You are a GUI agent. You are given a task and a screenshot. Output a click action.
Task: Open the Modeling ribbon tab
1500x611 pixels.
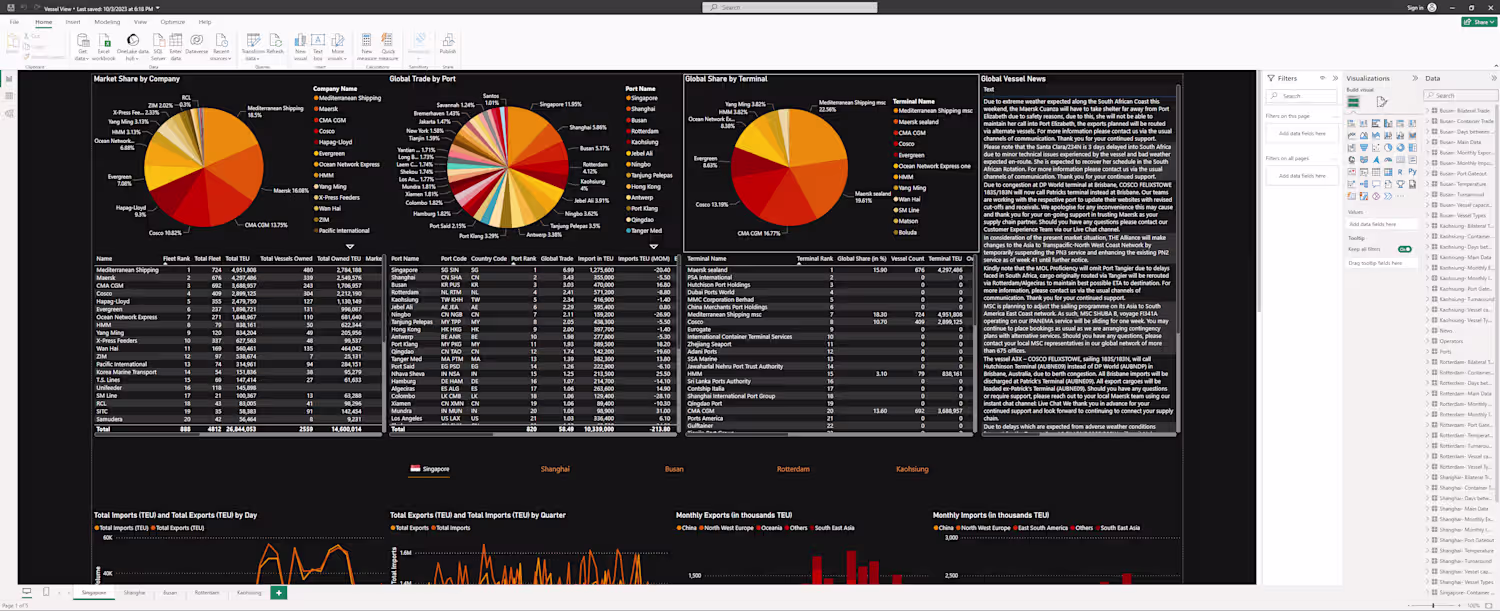[107, 22]
